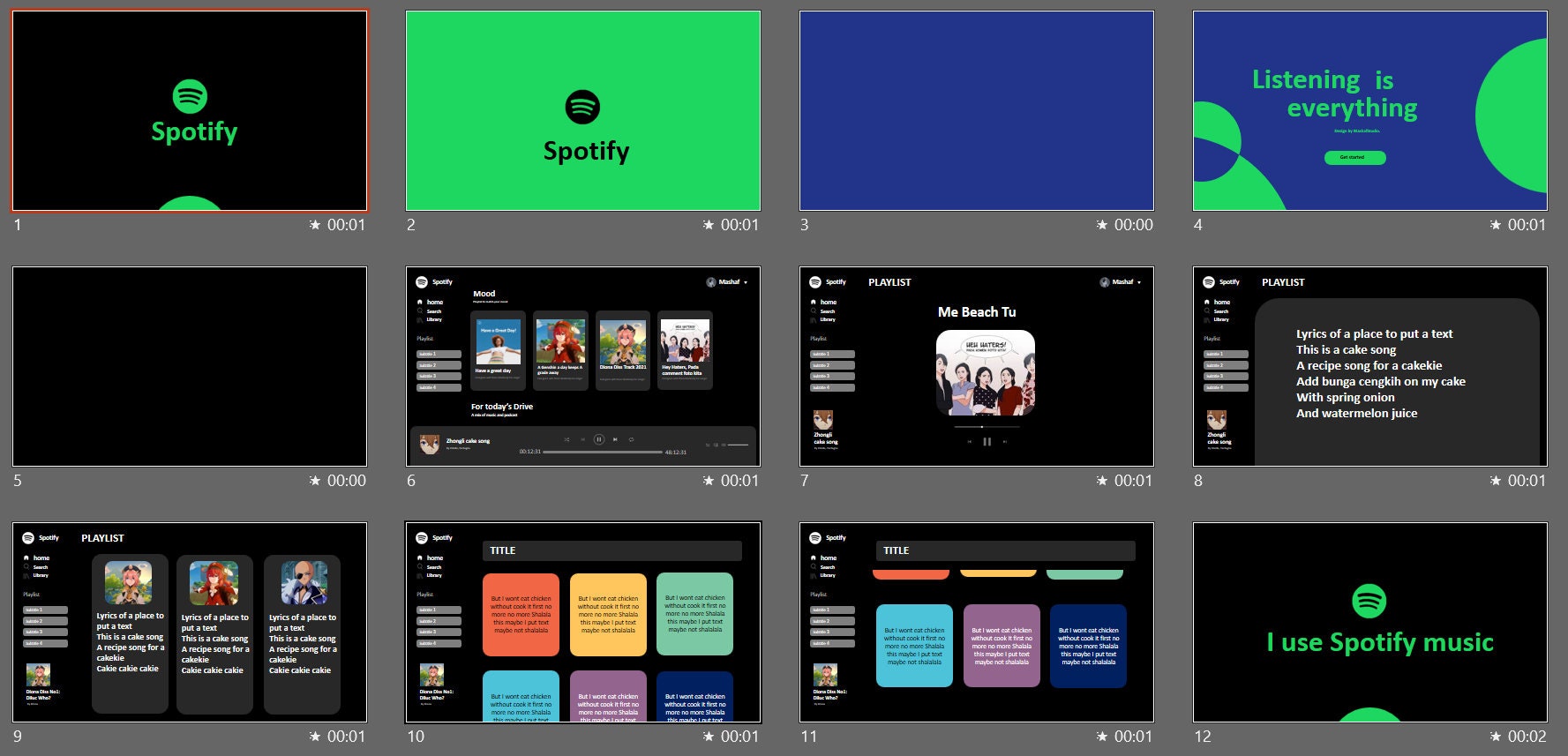1568x756 pixels.
Task: Click the transition star icon under slide 6
Action: coord(709,481)
